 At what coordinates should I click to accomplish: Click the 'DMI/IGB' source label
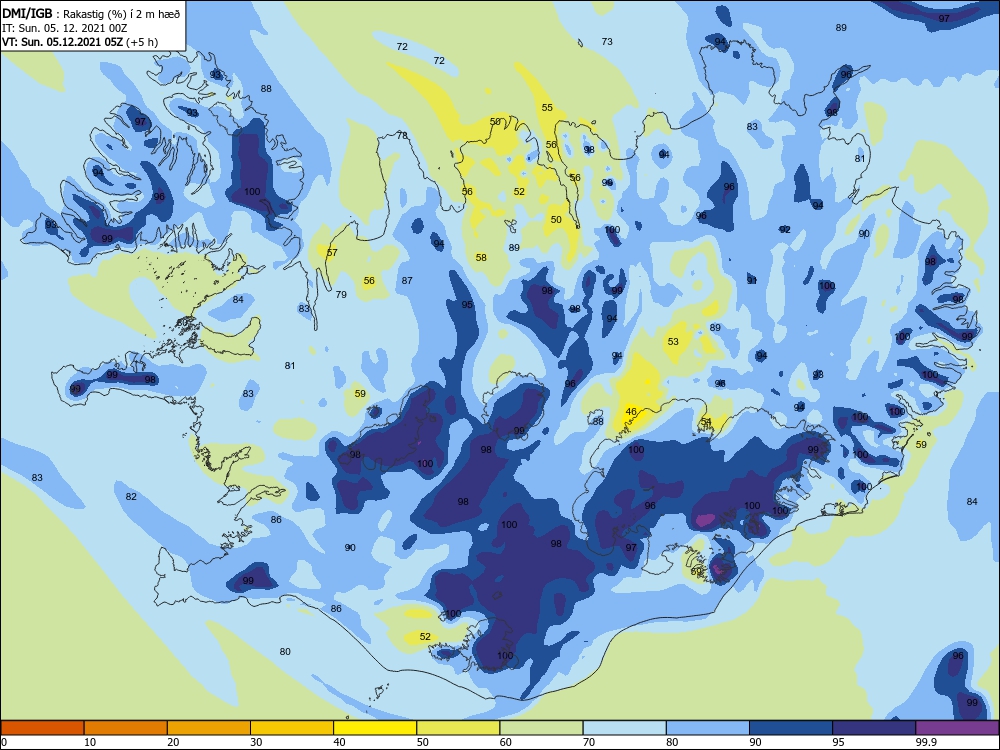(27, 15)
